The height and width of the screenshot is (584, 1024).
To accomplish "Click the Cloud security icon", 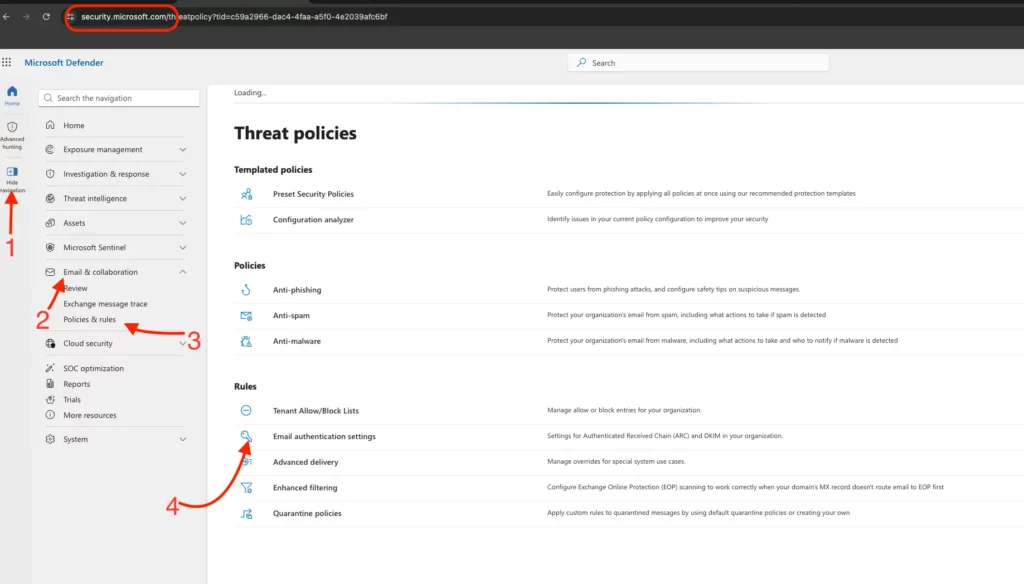I will [50, 343].
